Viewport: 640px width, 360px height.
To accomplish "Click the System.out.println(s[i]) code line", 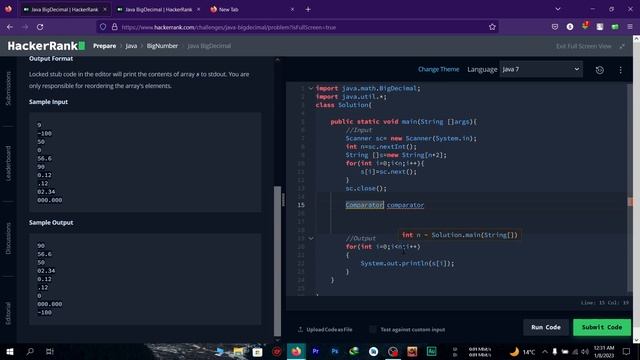I will [x=407, y=264].
